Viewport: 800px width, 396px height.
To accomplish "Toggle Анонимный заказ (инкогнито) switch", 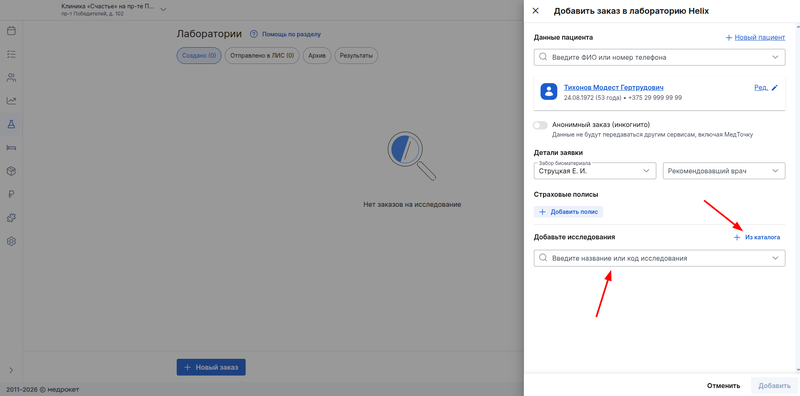I will 540,125.
